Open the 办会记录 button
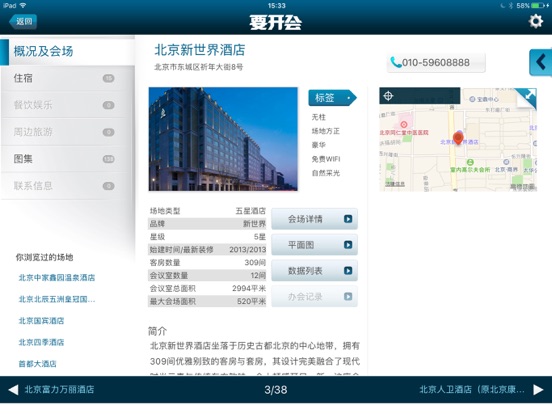552x414 pixels. tap(314, 296)
